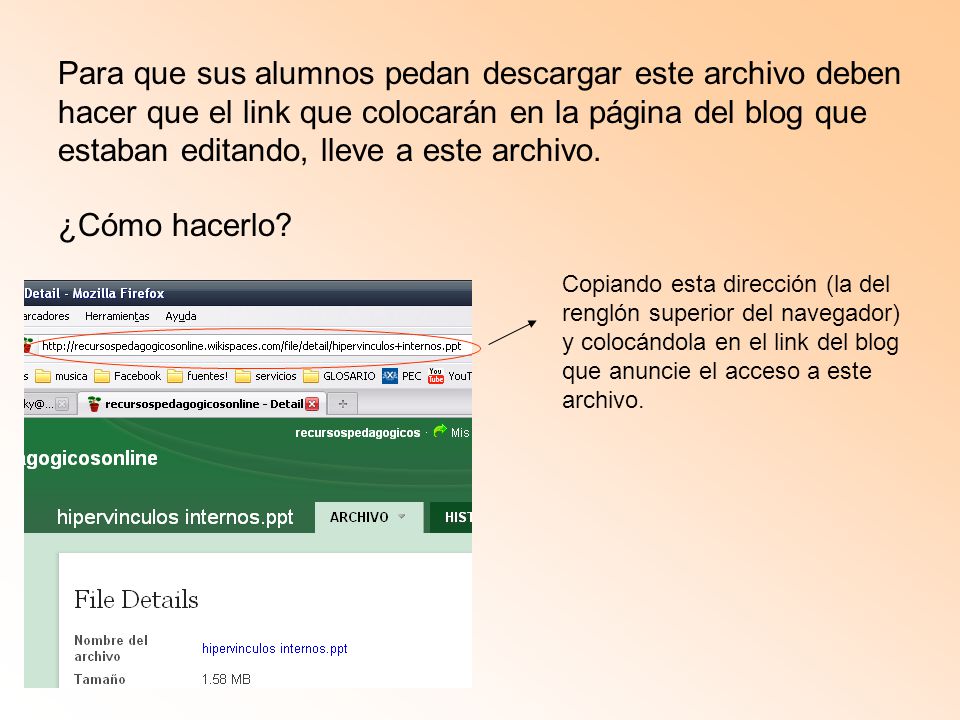Screen dimensions: 960x720
Task: Open the Ayuda menu
Action: pyautogui.click(x=181, y=316)
